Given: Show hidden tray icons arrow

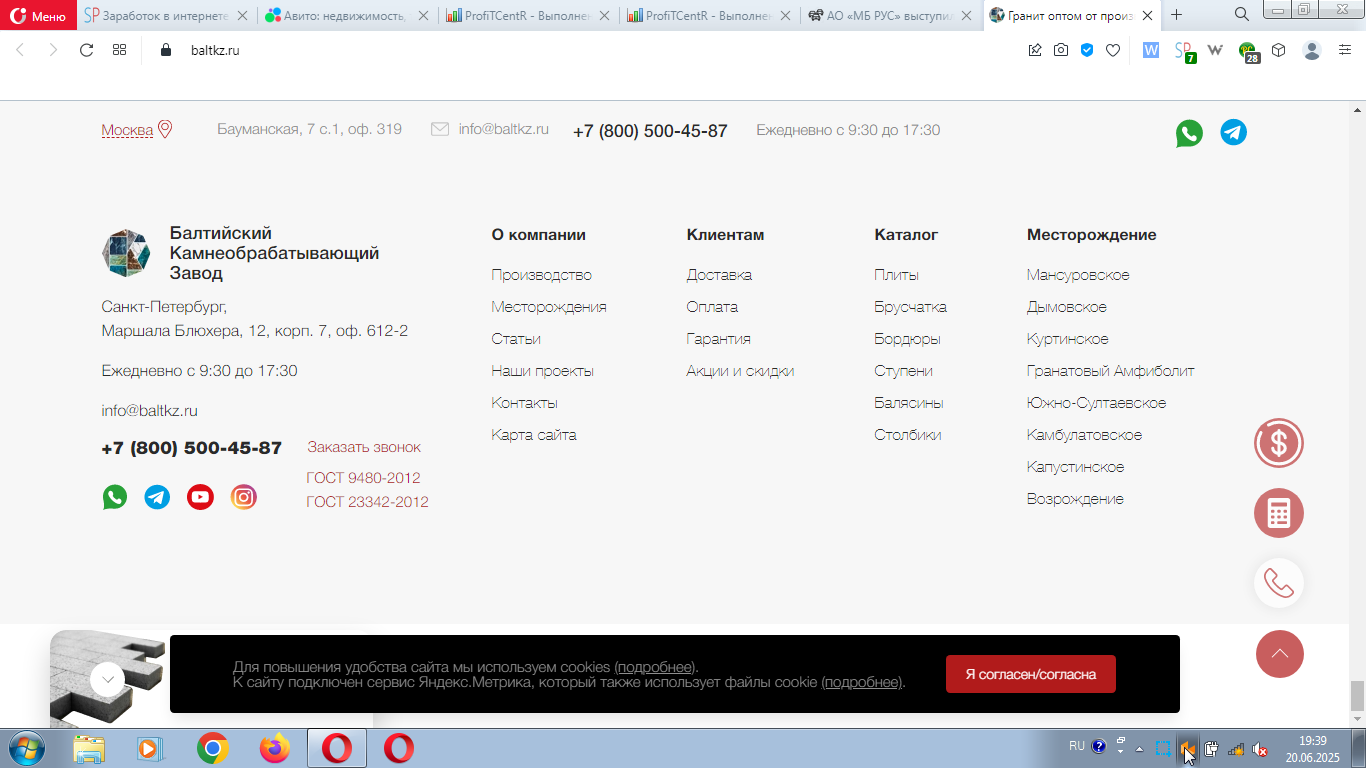Looking at the screenshot, I should (x=1139, y=747).
